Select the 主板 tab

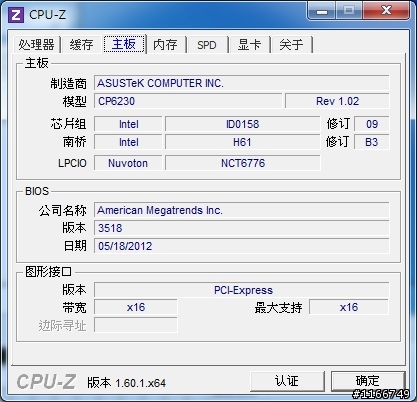tap(124, 44)
